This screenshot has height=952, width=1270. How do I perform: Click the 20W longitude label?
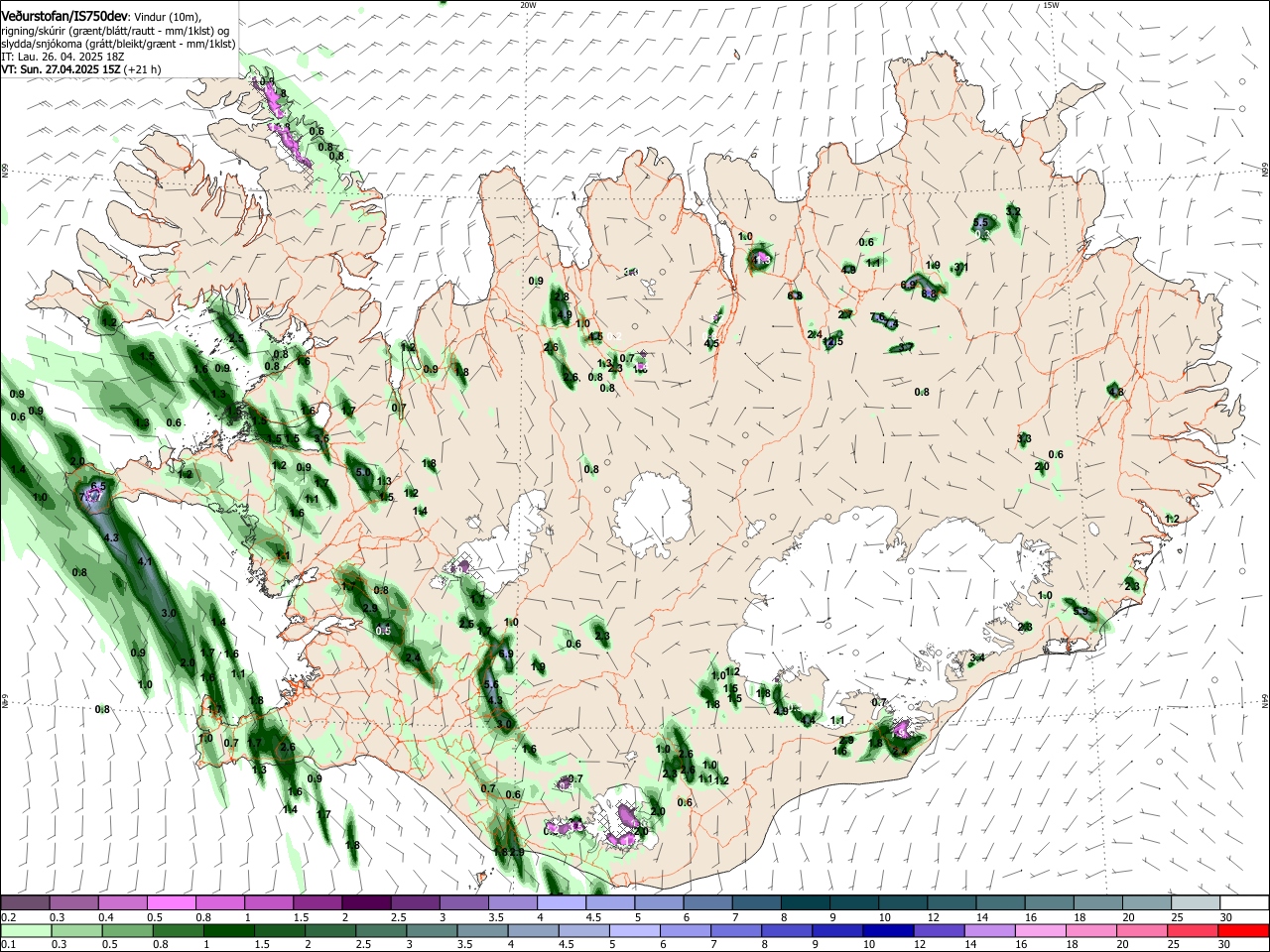(x=528, y=5)
